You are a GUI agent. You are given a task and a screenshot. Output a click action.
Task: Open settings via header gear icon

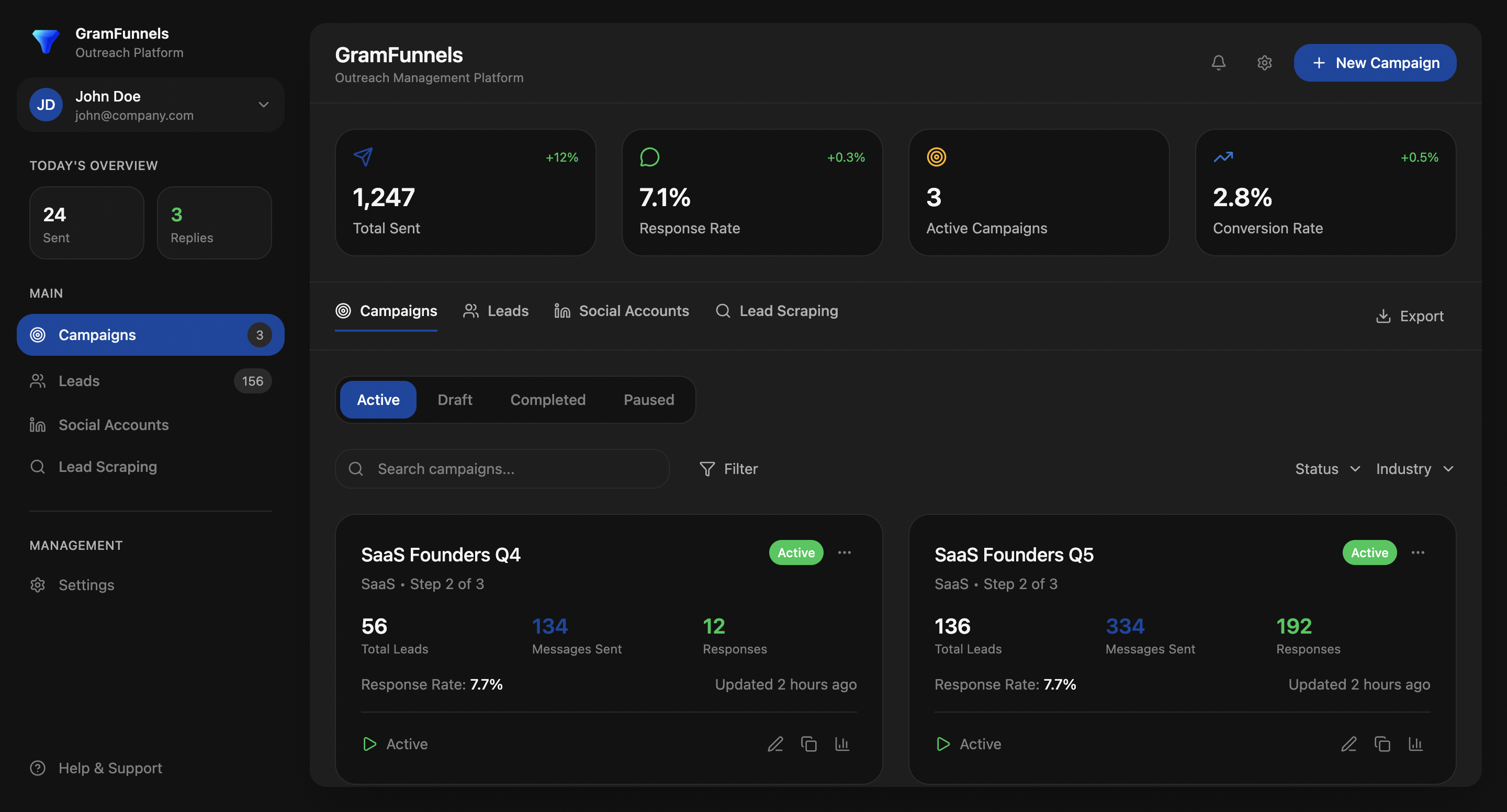(1264, 63)
